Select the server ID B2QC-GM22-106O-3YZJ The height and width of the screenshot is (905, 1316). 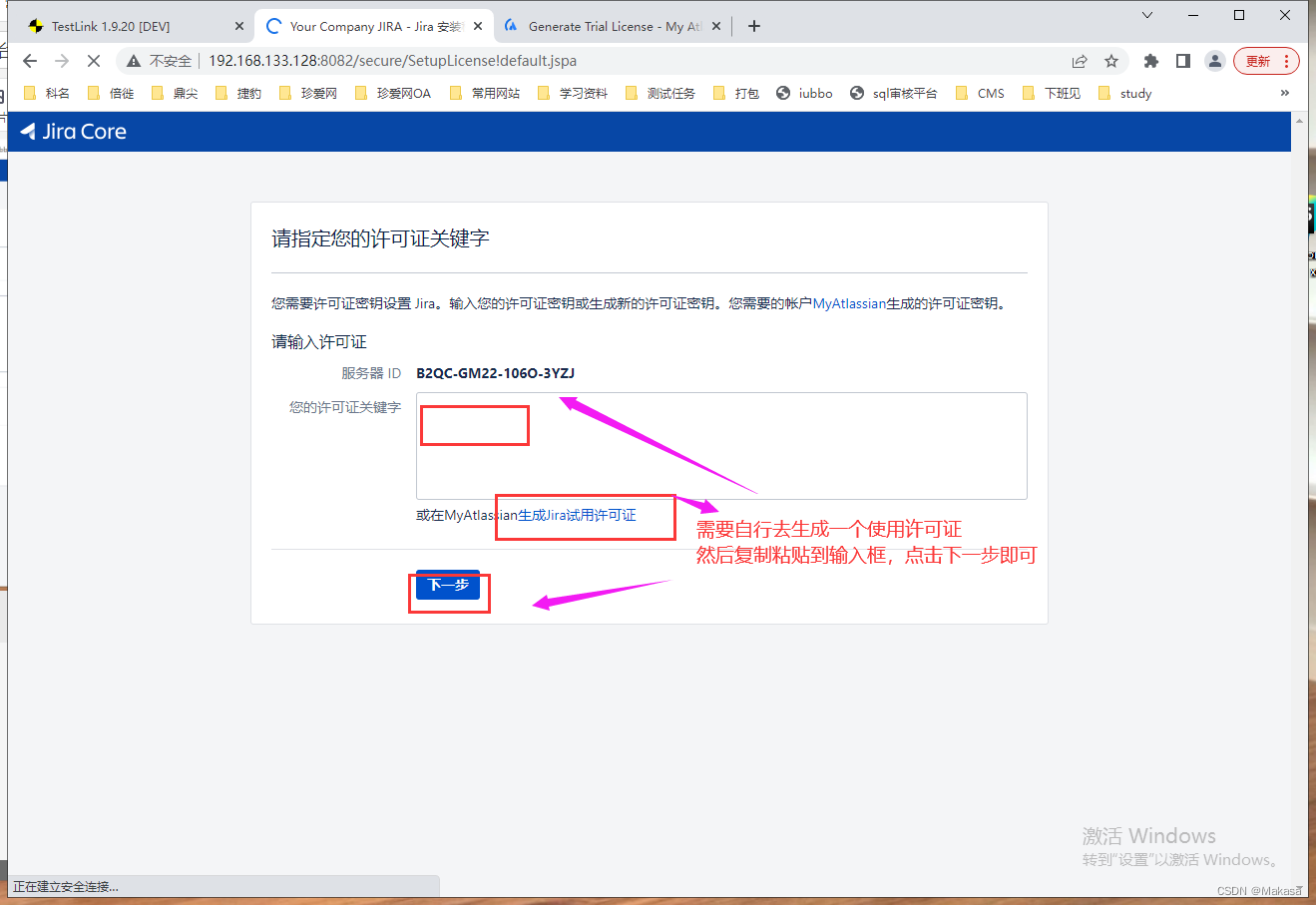(496, 373)
